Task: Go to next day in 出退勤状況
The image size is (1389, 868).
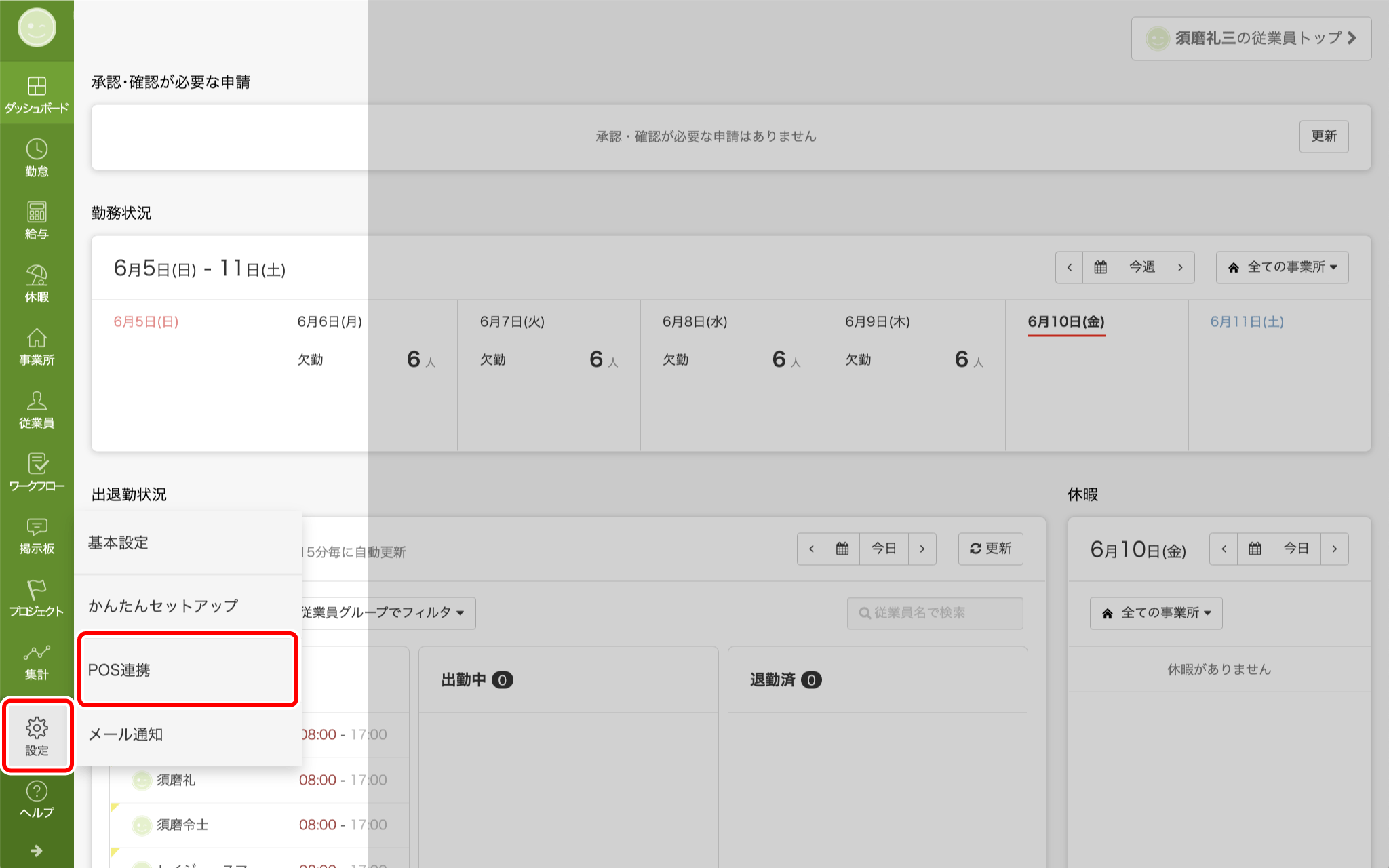Action: point(922,549)
